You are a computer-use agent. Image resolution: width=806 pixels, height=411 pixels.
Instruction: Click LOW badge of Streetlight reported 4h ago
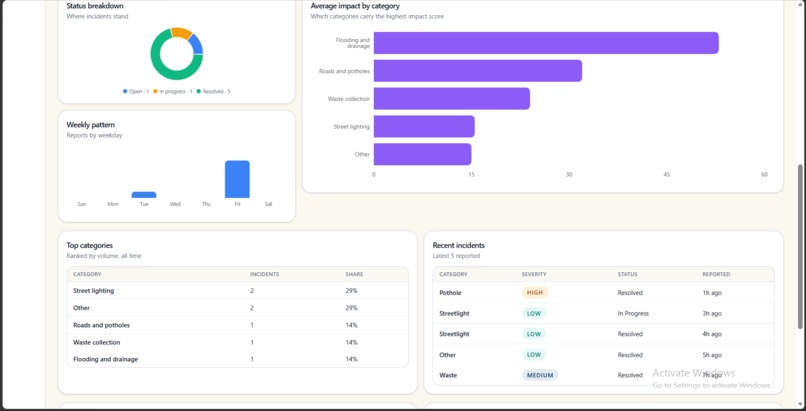(x=534, y=334)
